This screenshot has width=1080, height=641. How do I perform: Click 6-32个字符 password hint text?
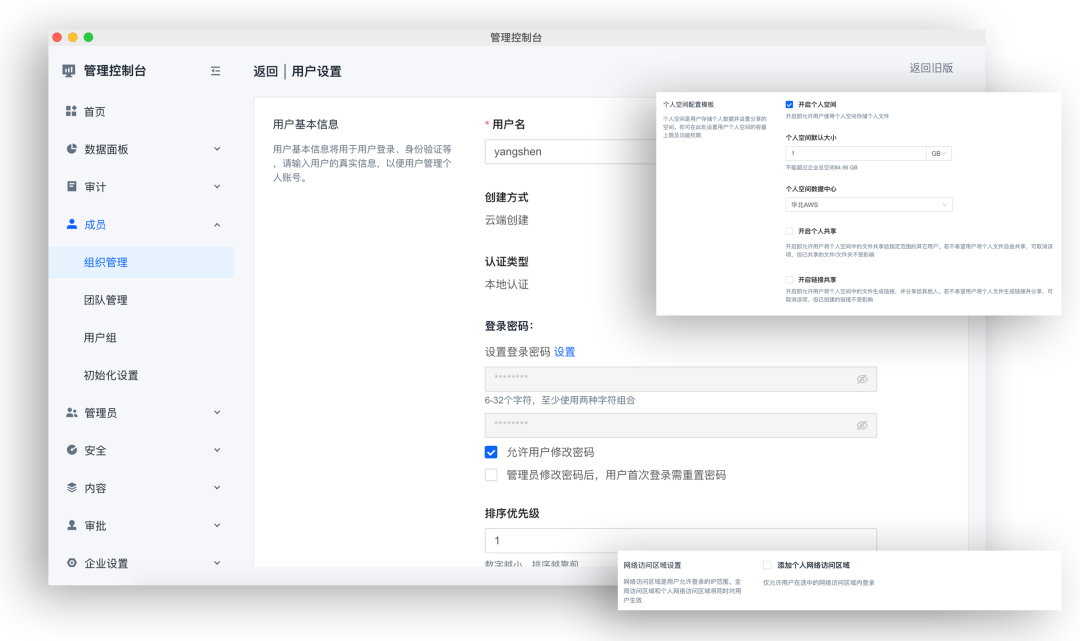coord(560,400)
